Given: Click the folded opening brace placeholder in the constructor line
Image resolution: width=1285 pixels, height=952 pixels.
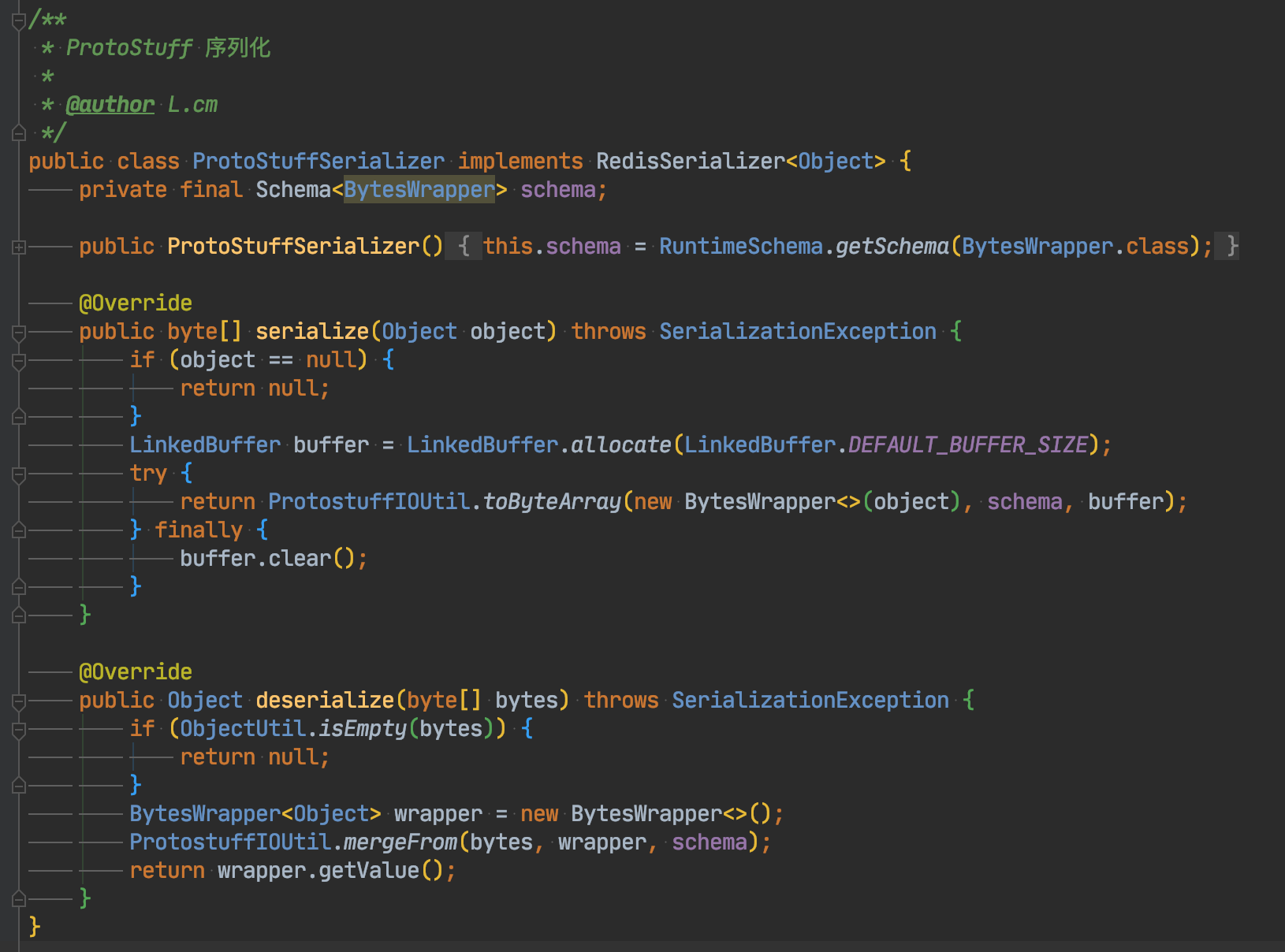Looking at the screenshot, I should (464, 246).
